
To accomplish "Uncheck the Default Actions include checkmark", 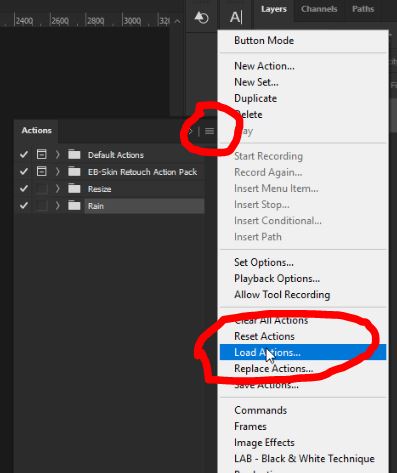I will tap(24, 154).
